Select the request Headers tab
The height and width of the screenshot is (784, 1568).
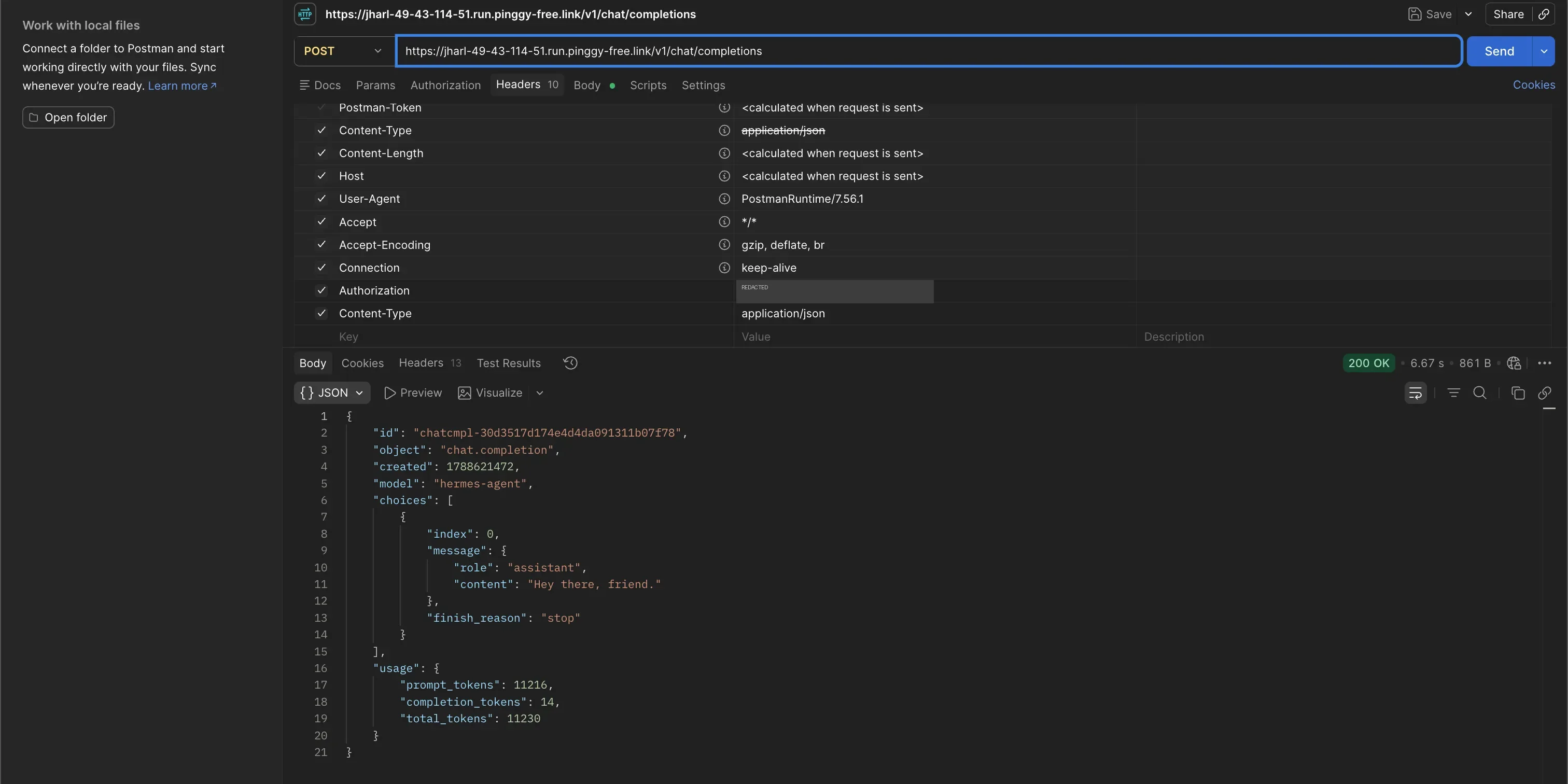(x=527, y=85)
